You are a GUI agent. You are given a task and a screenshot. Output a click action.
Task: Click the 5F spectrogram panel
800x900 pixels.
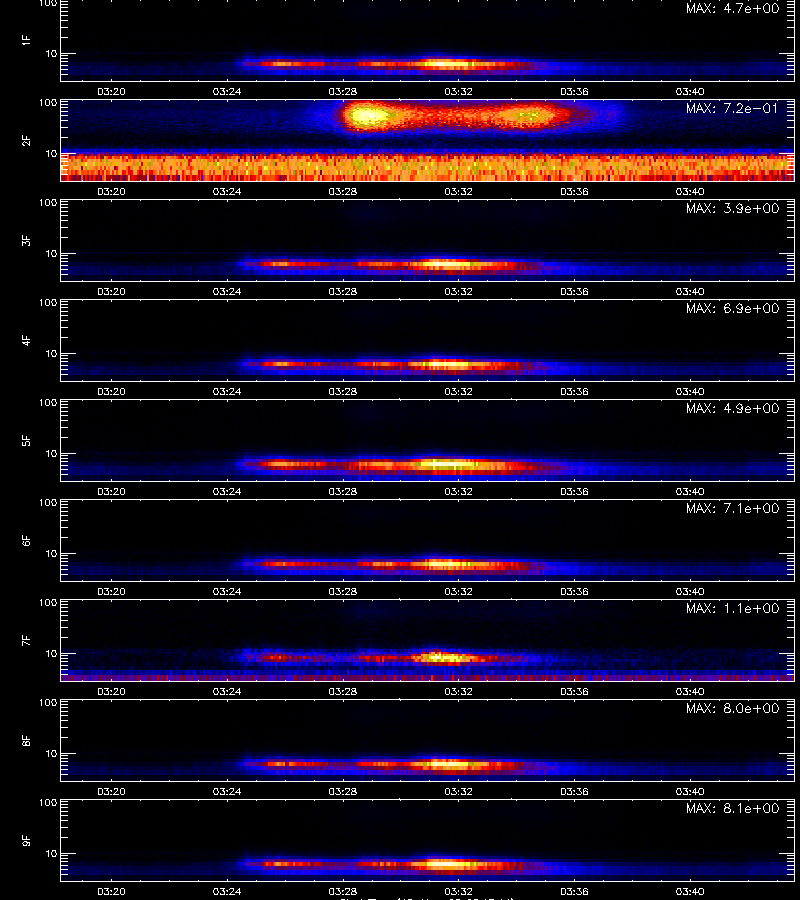click(x=428, y=440)
